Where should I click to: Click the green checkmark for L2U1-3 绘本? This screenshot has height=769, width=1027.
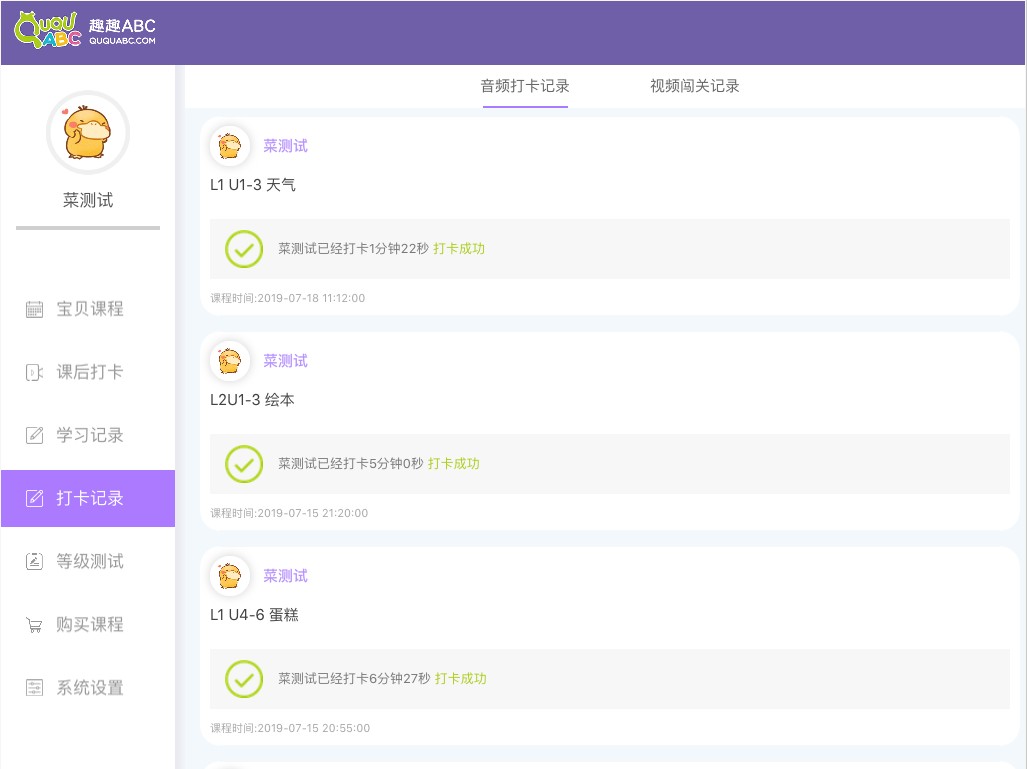tap(244, 464)
